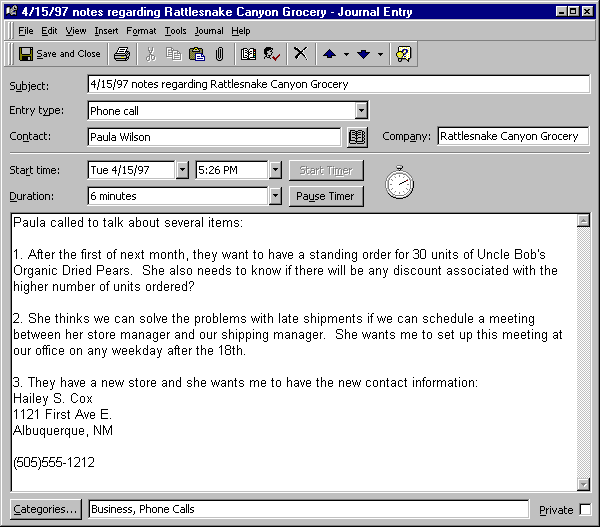Paste from clipboard icon
Viewport: 600px width, 527px height.
(197, 54)
